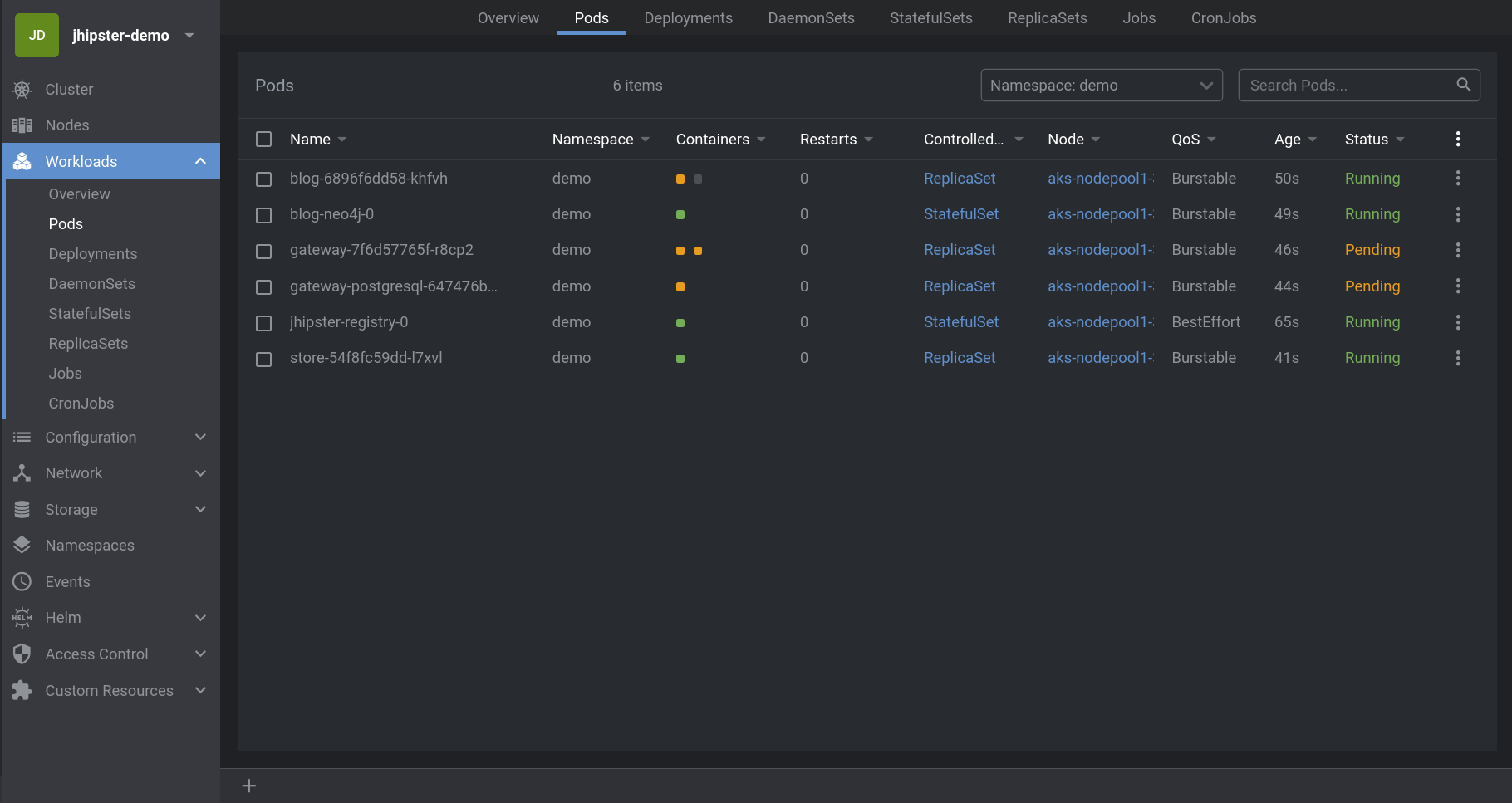Click the Nodes icon in sidebar
Image resolution: width=1512 pixels, height=803 pixels.
click(x=22, y=125)
